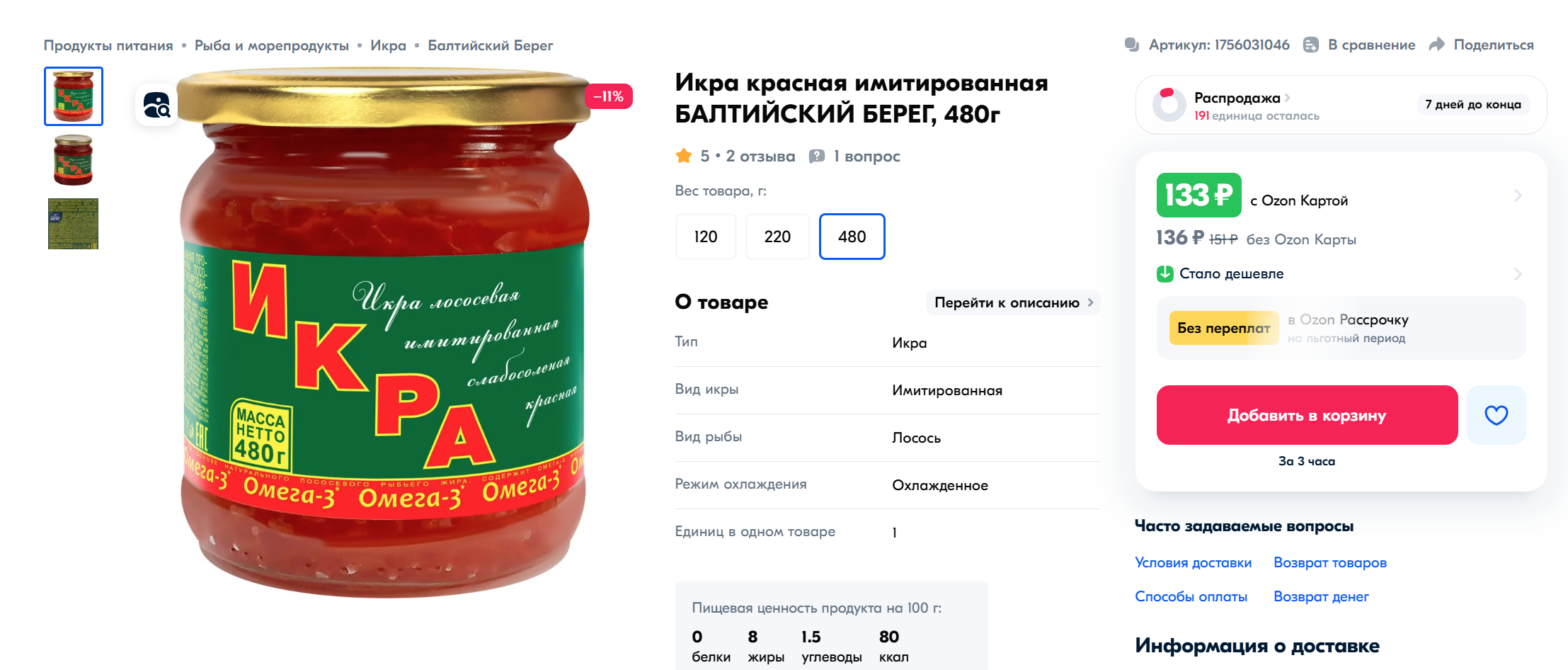Click the sale progress ring indicator
This screenshot has width=1568, height=670.
(x=1169, y=105)
